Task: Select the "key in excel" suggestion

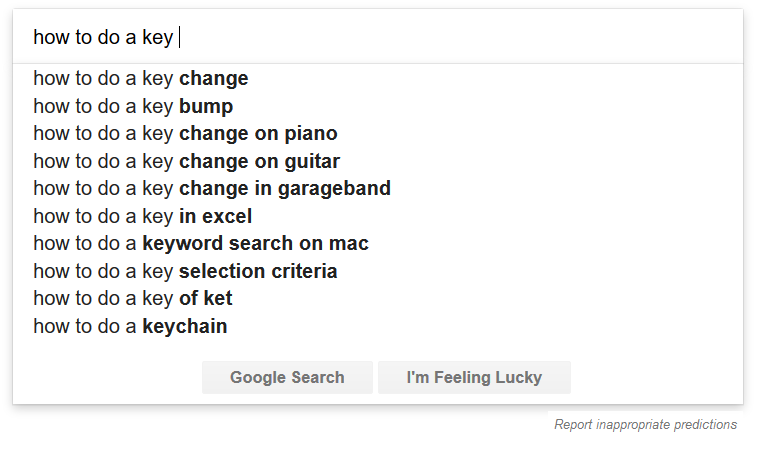Action: click(x=142, y=216)
